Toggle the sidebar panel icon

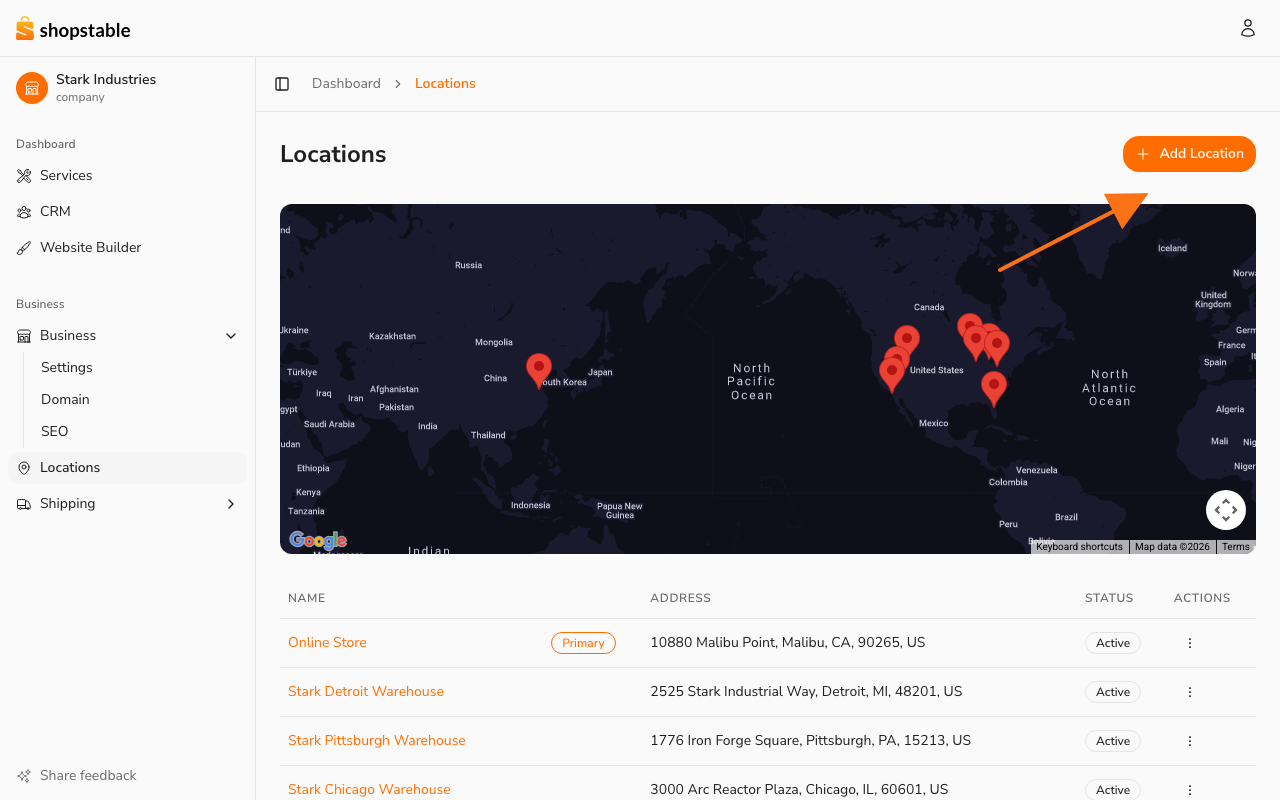tap(282, 84)
